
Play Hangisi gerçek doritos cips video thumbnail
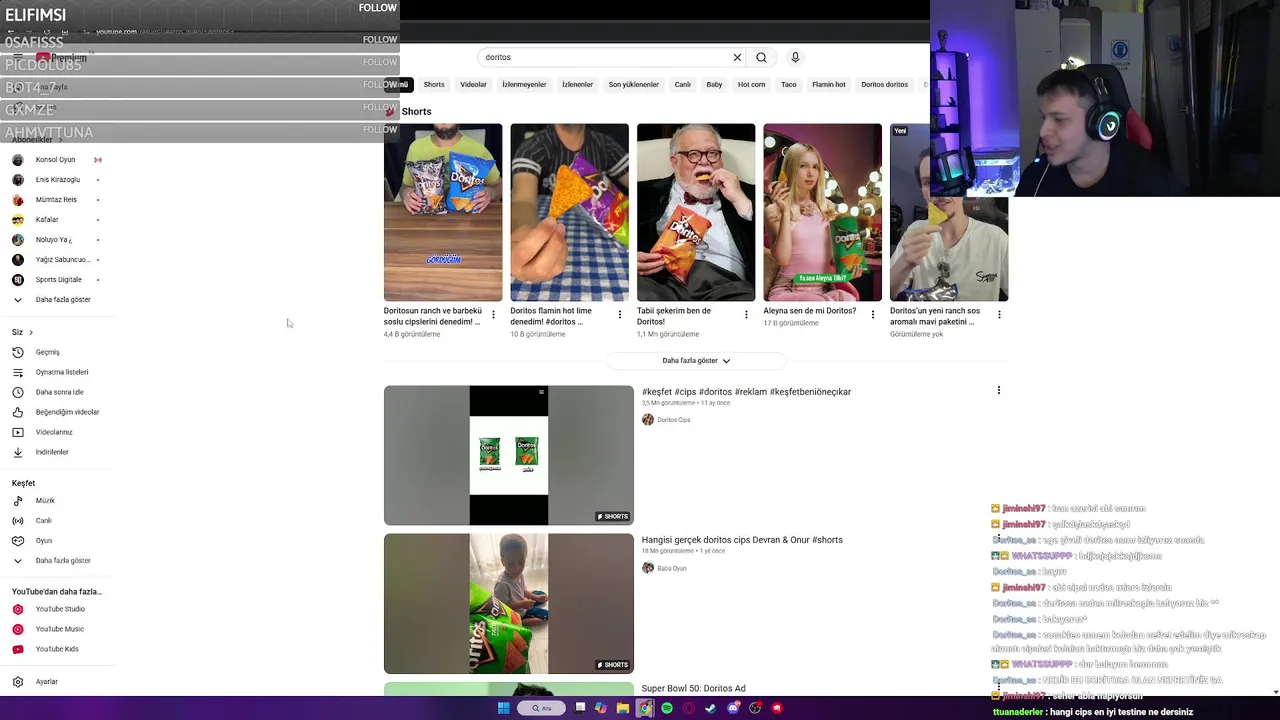click(x=509, y=604)
